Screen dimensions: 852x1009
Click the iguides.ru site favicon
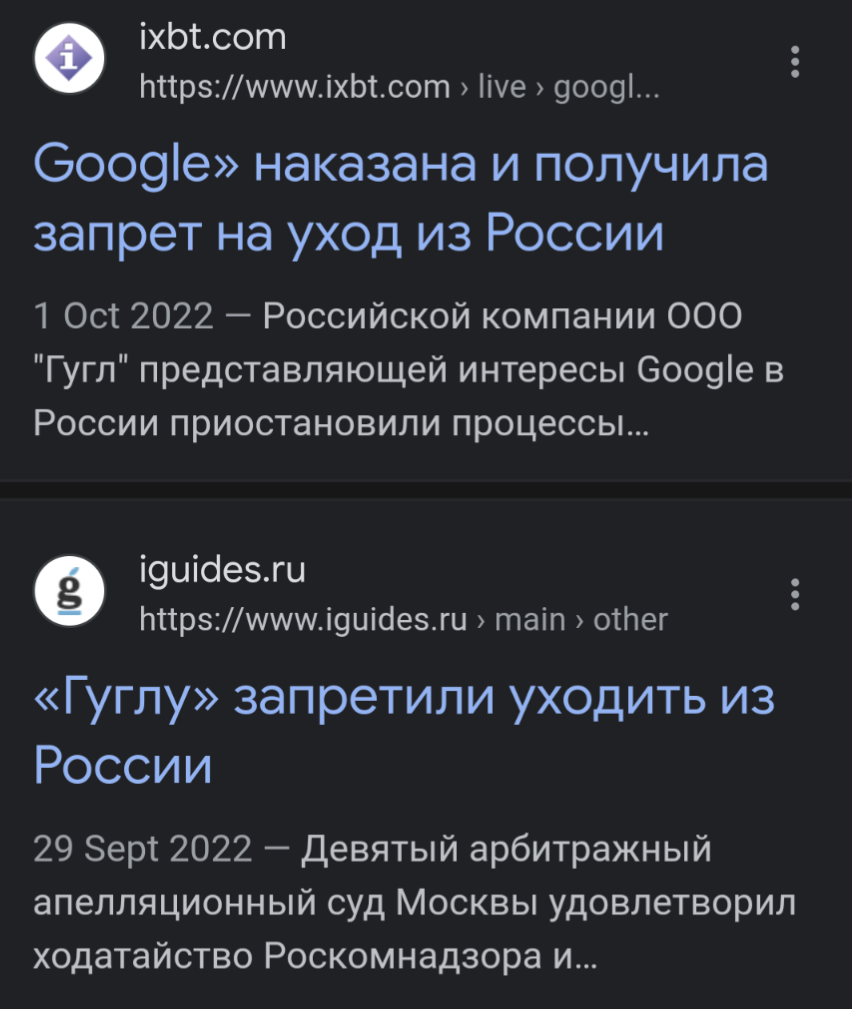tap(70, 593)
